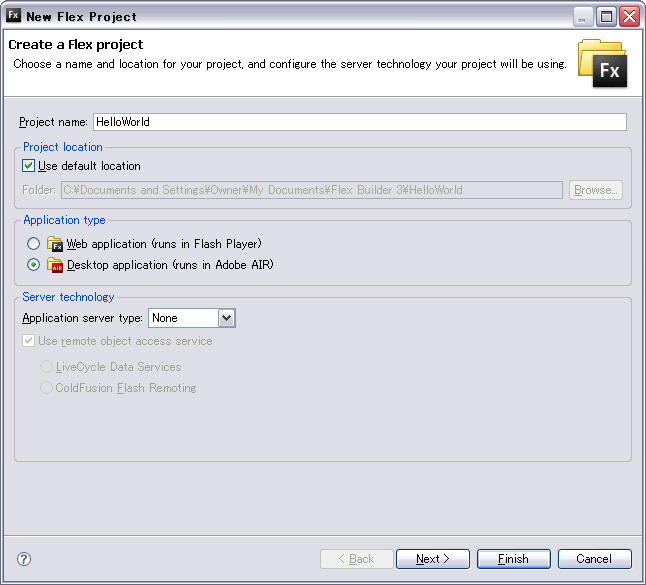Screen dimensions: 646x585
Task: Select Desktop application radio button
Action: (33, 264)
